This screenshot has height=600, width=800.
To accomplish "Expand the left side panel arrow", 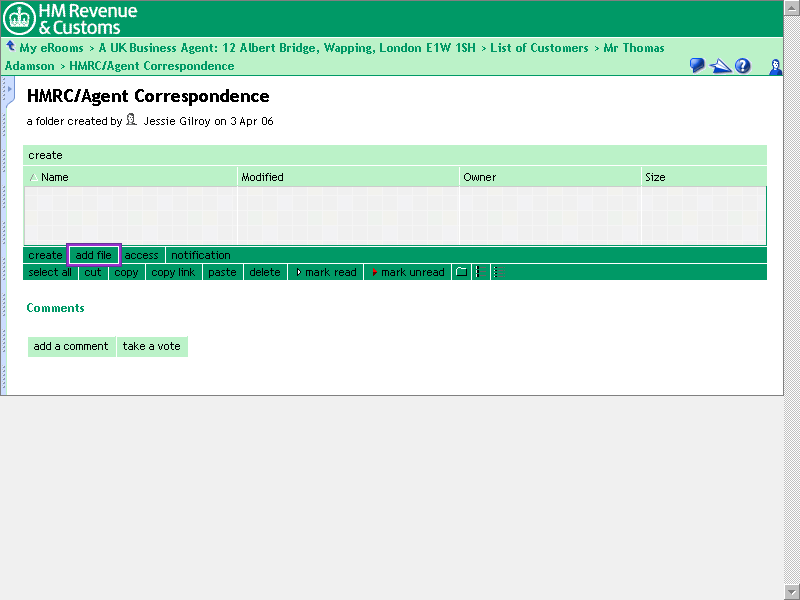I will point(9,90).
